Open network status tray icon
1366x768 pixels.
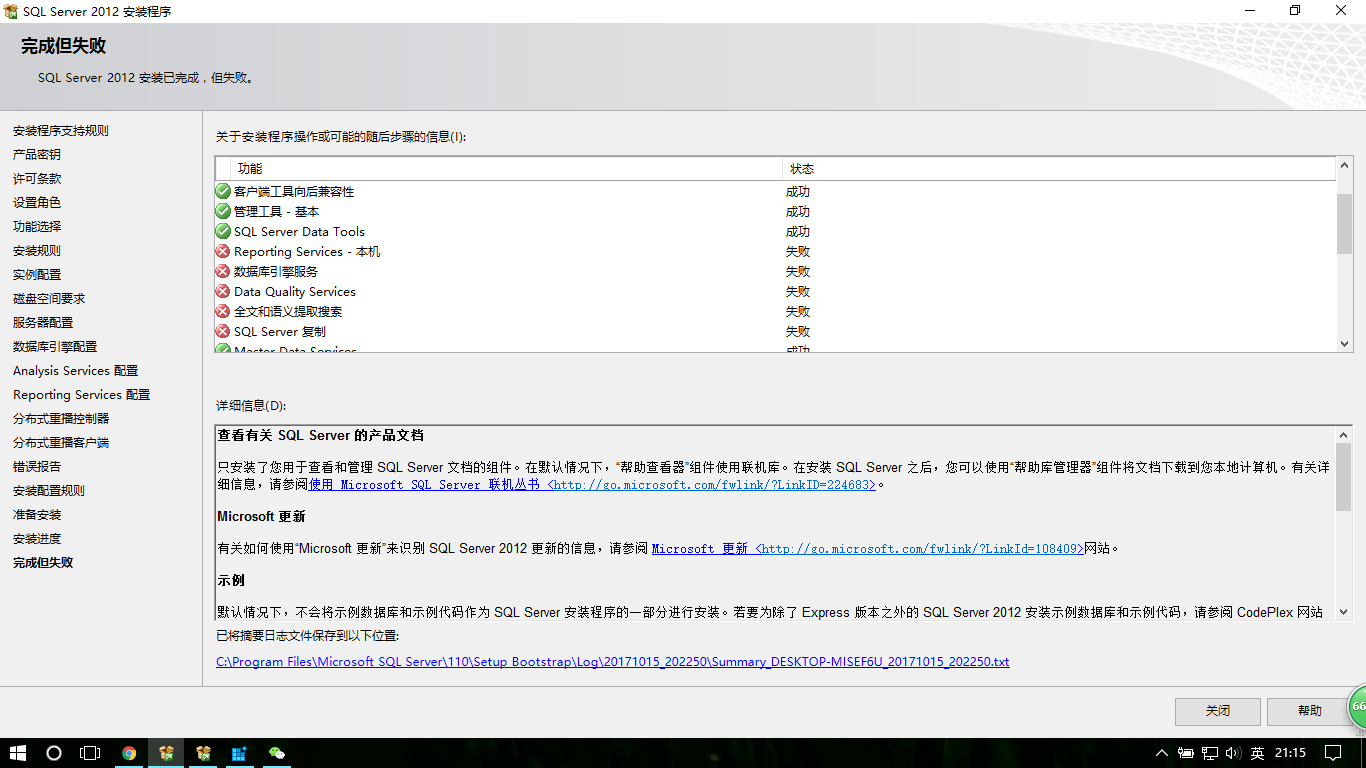click(1210, 753)
